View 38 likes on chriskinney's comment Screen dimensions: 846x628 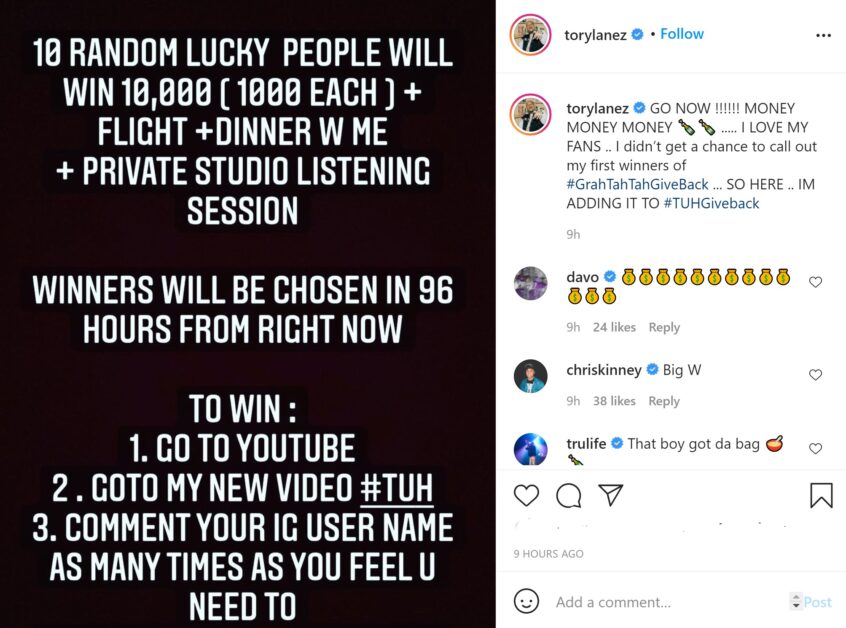pos(614,401)
